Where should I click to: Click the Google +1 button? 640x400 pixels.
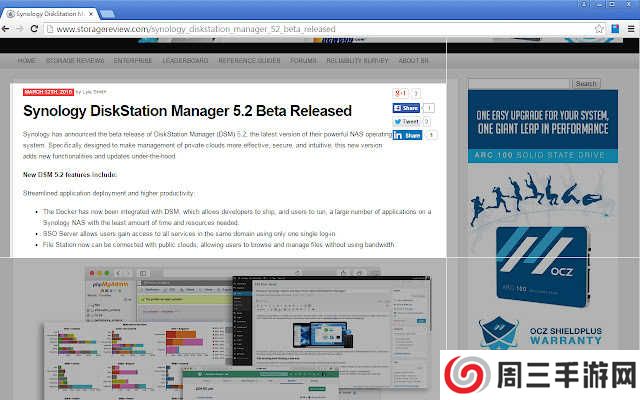[400, 93]
